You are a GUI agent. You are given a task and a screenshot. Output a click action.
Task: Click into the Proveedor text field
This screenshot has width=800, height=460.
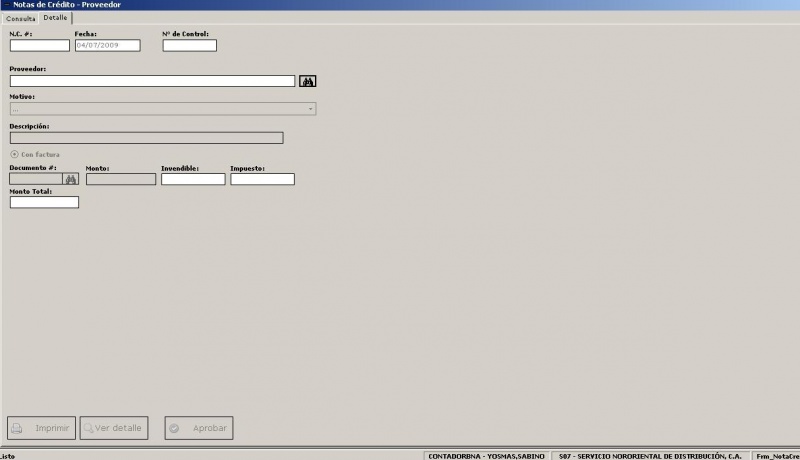153,81
